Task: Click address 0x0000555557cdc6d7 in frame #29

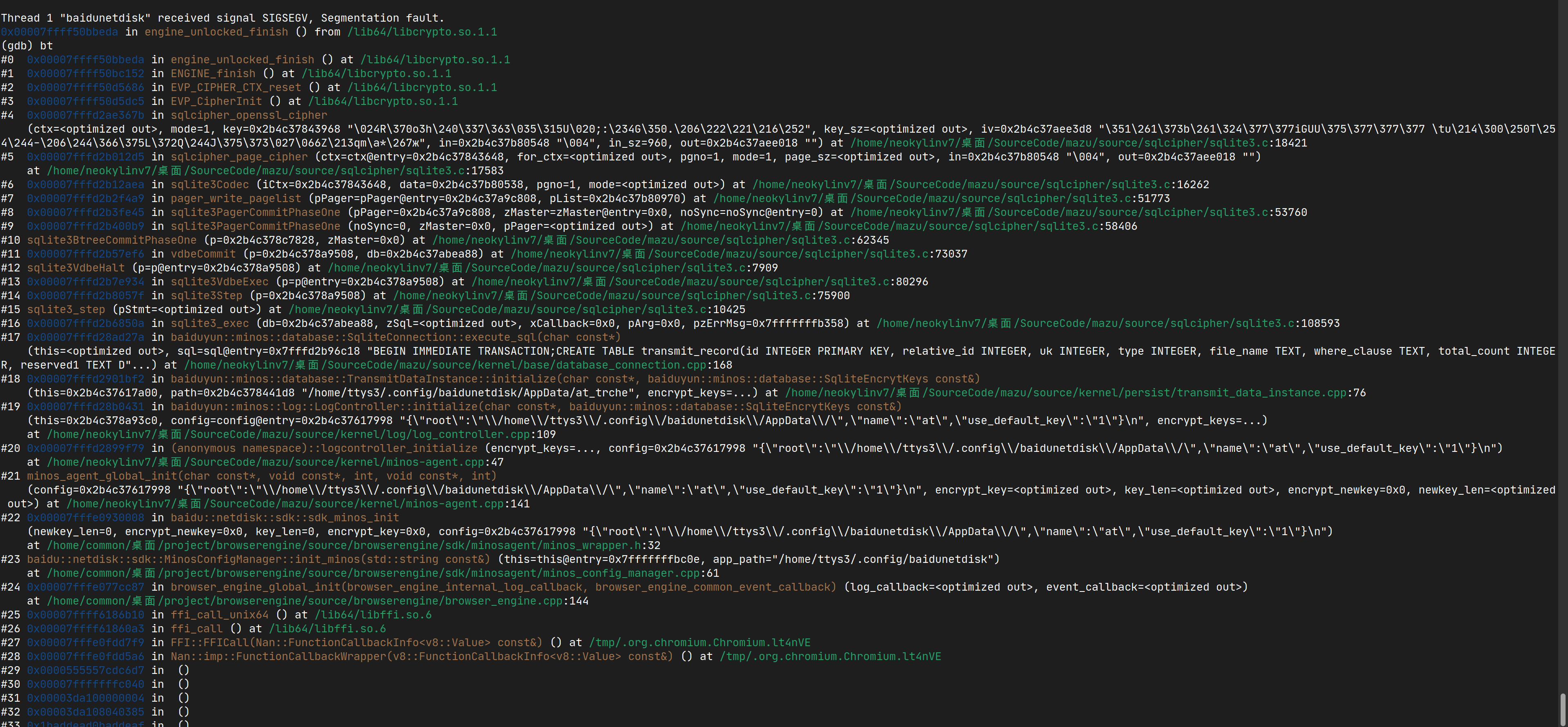Action: tap(85, 670)
